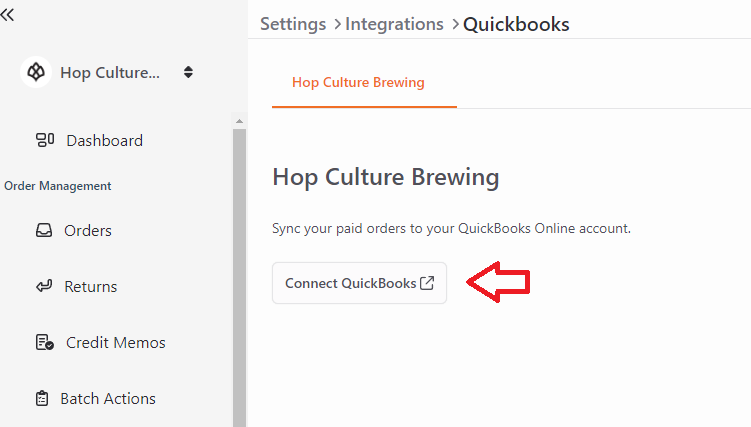Click the Hop Culture... organization name

point(110,73)
